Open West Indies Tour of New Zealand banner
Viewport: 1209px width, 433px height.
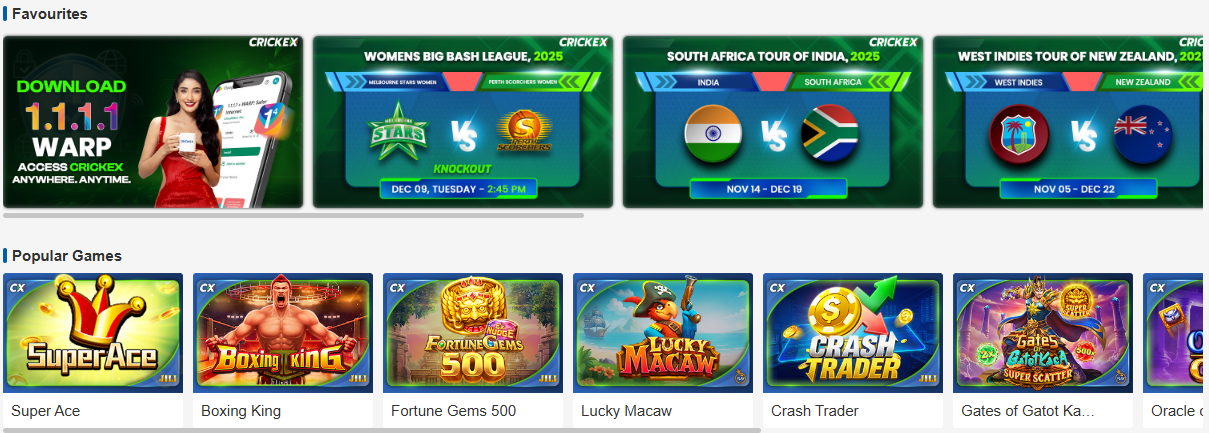1068,122
